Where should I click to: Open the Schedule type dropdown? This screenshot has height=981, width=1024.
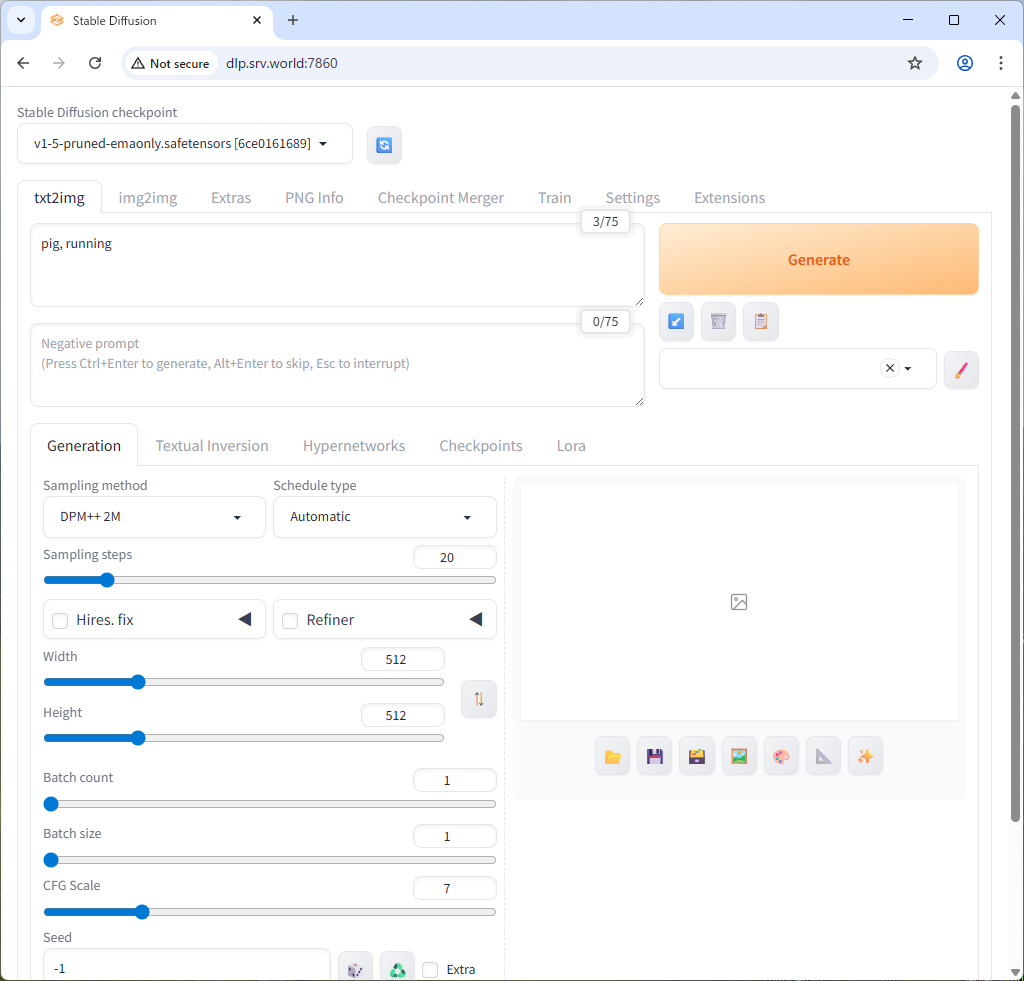(384, 517)
